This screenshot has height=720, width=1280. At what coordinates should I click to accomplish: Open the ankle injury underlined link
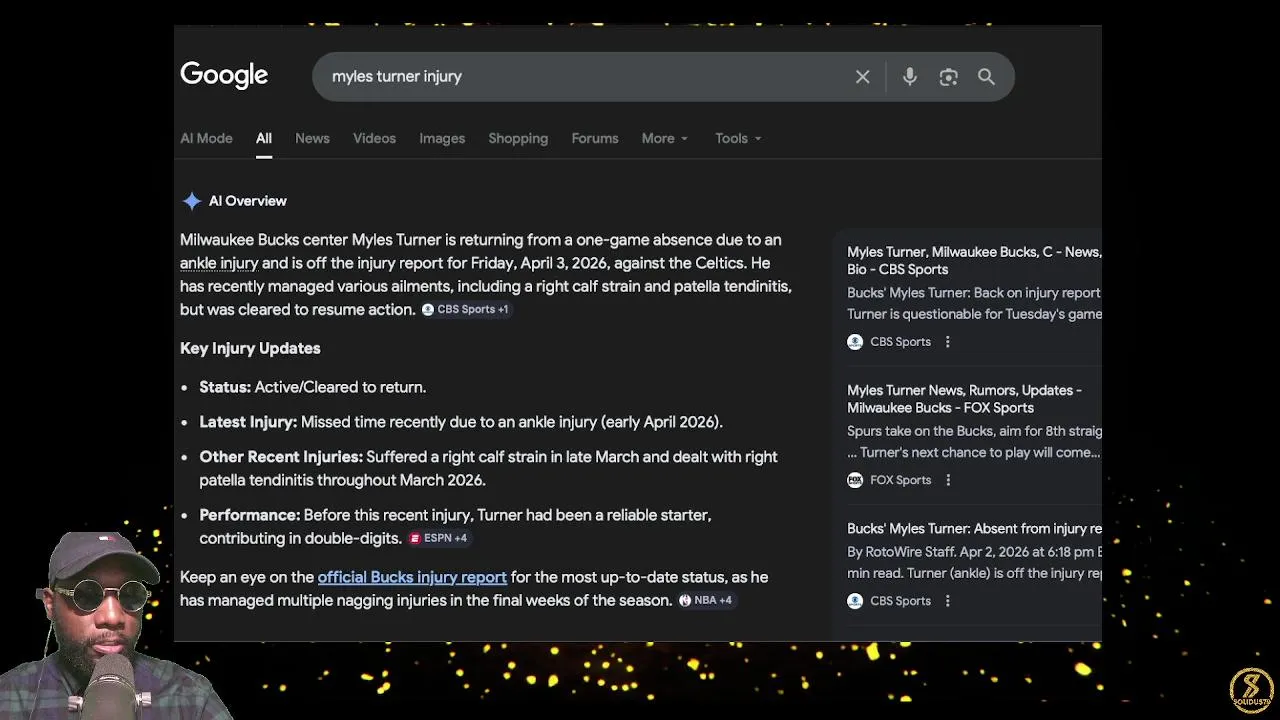coord(219,263)
